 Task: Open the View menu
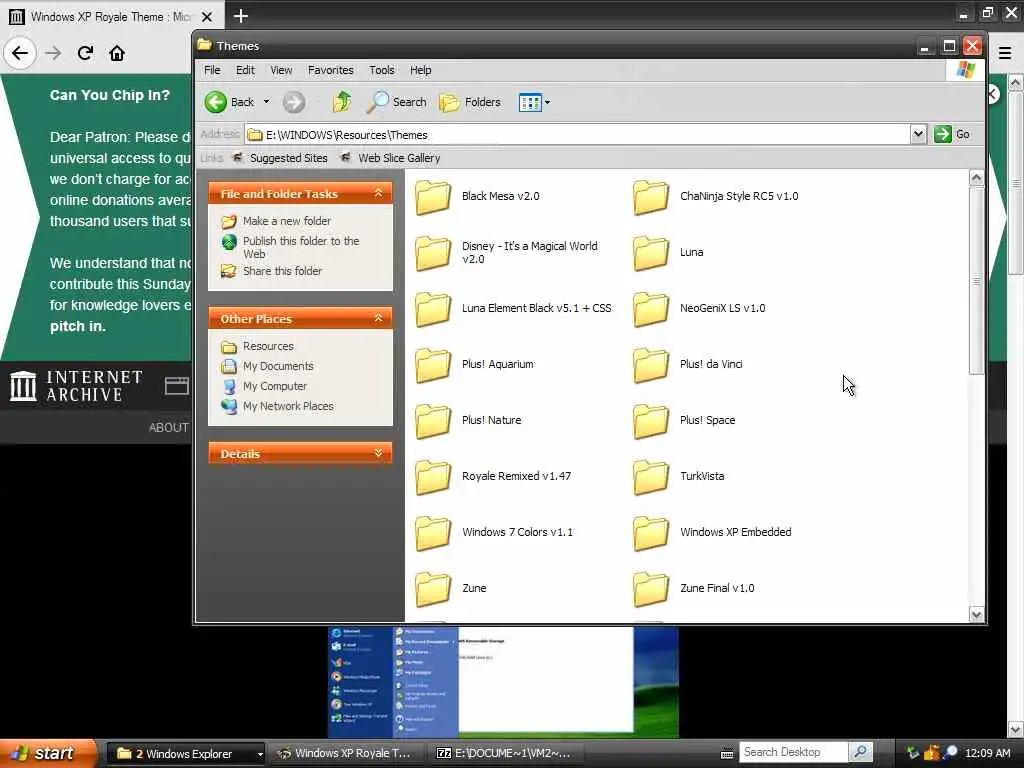point(281,70)
